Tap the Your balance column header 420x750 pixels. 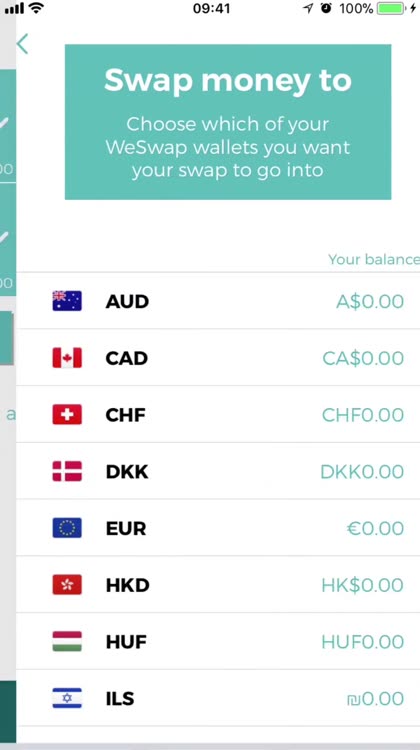point(374,259)
